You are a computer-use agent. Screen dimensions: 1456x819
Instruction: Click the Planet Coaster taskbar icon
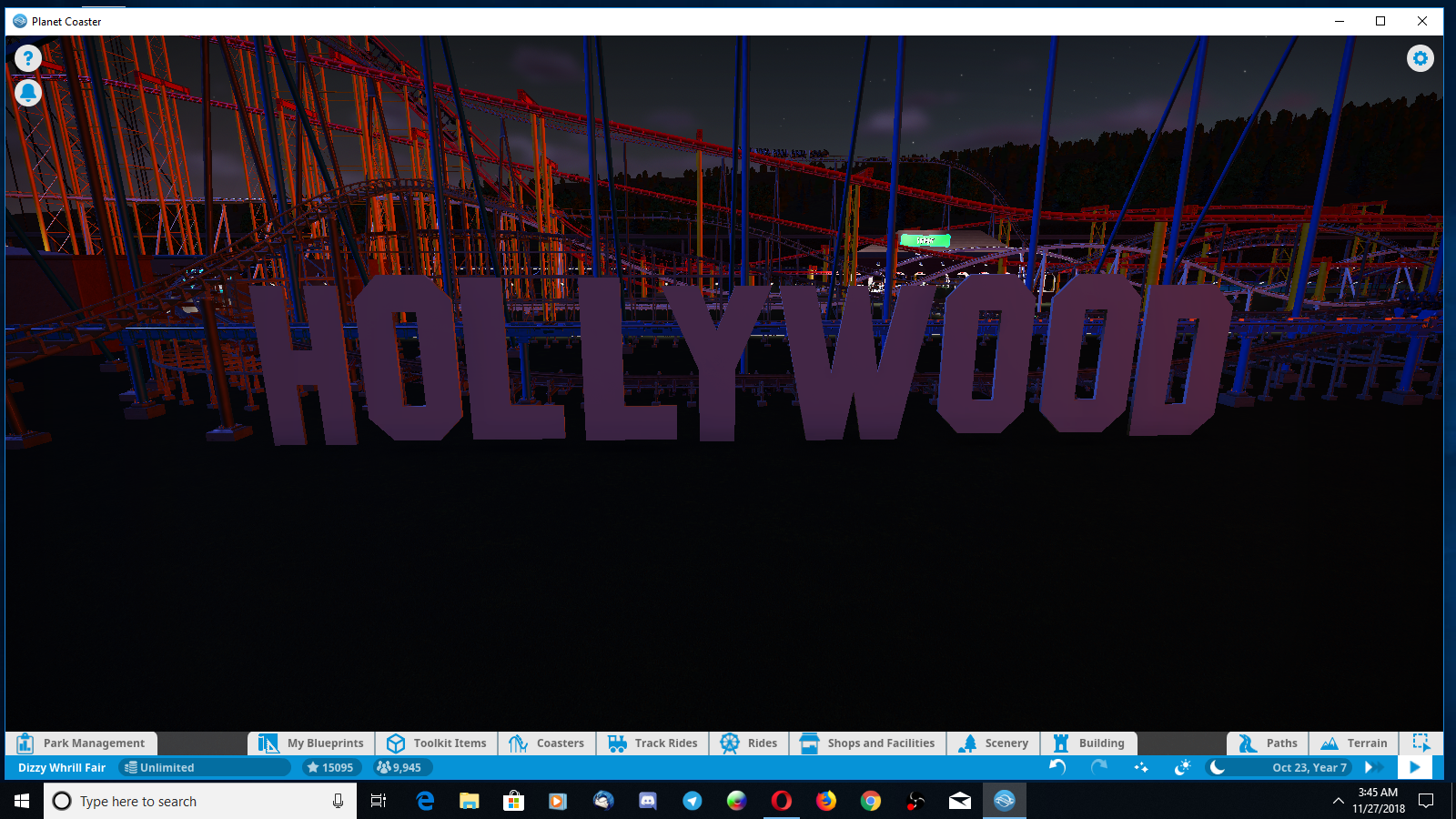(1004, 801)
